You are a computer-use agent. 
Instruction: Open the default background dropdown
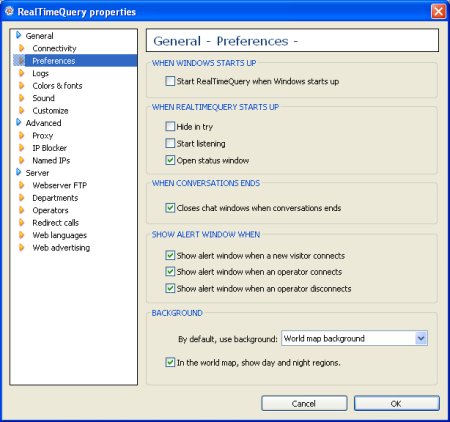(421, 339)
